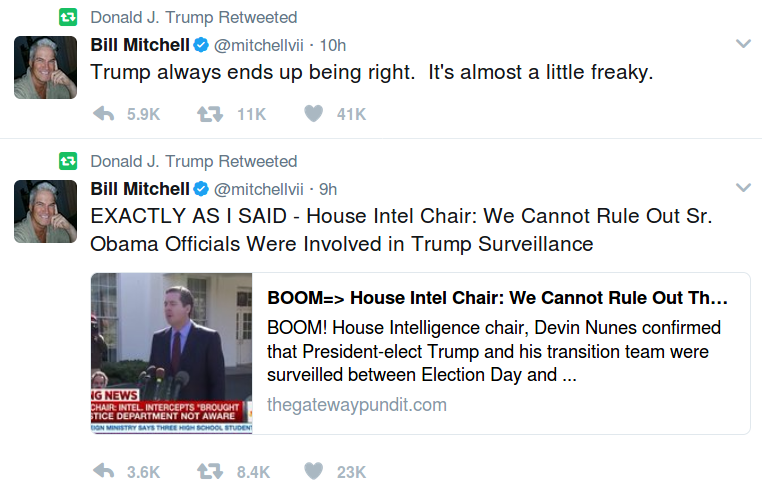762x487 pixels.
Task: Retweet the 'EXACTLY AS I SAID' tweet
Action: coord(209,471)
